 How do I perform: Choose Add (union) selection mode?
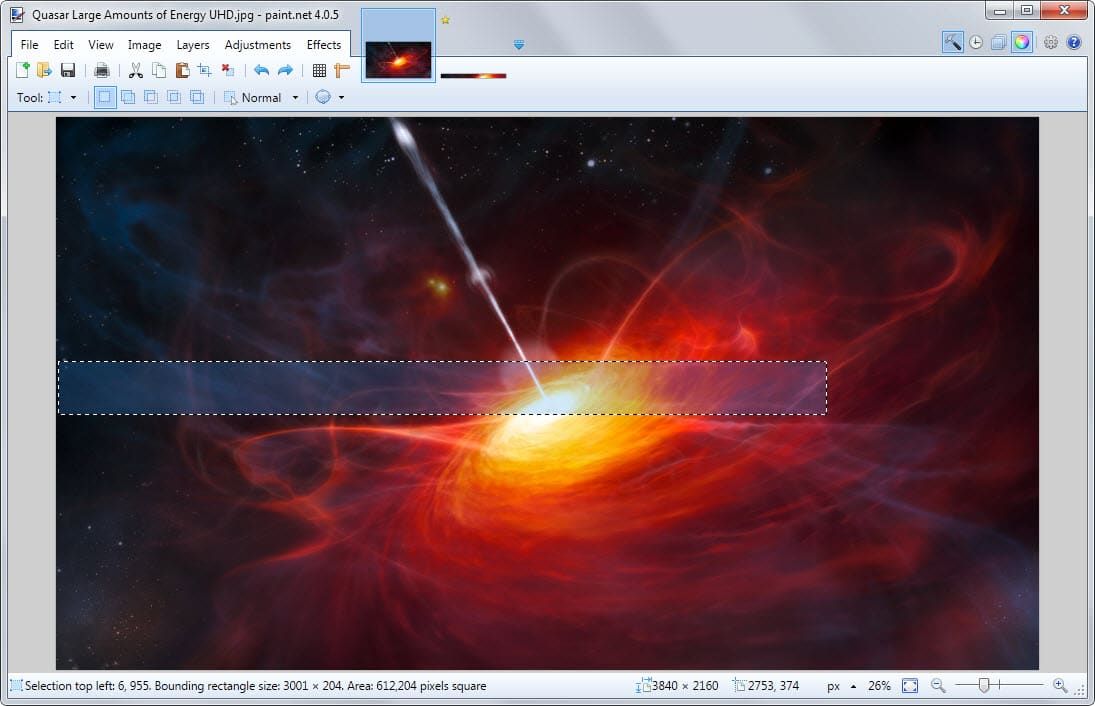coord(128,97)
